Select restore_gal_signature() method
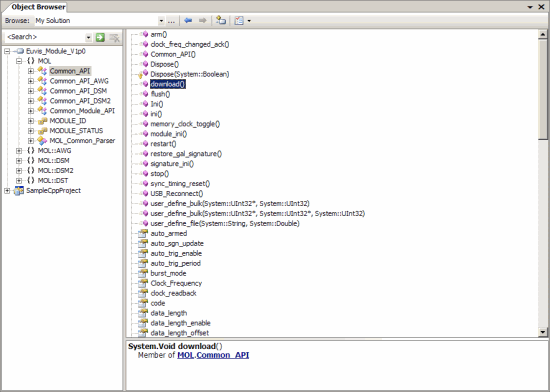550x392 pixels. (186, 154)
